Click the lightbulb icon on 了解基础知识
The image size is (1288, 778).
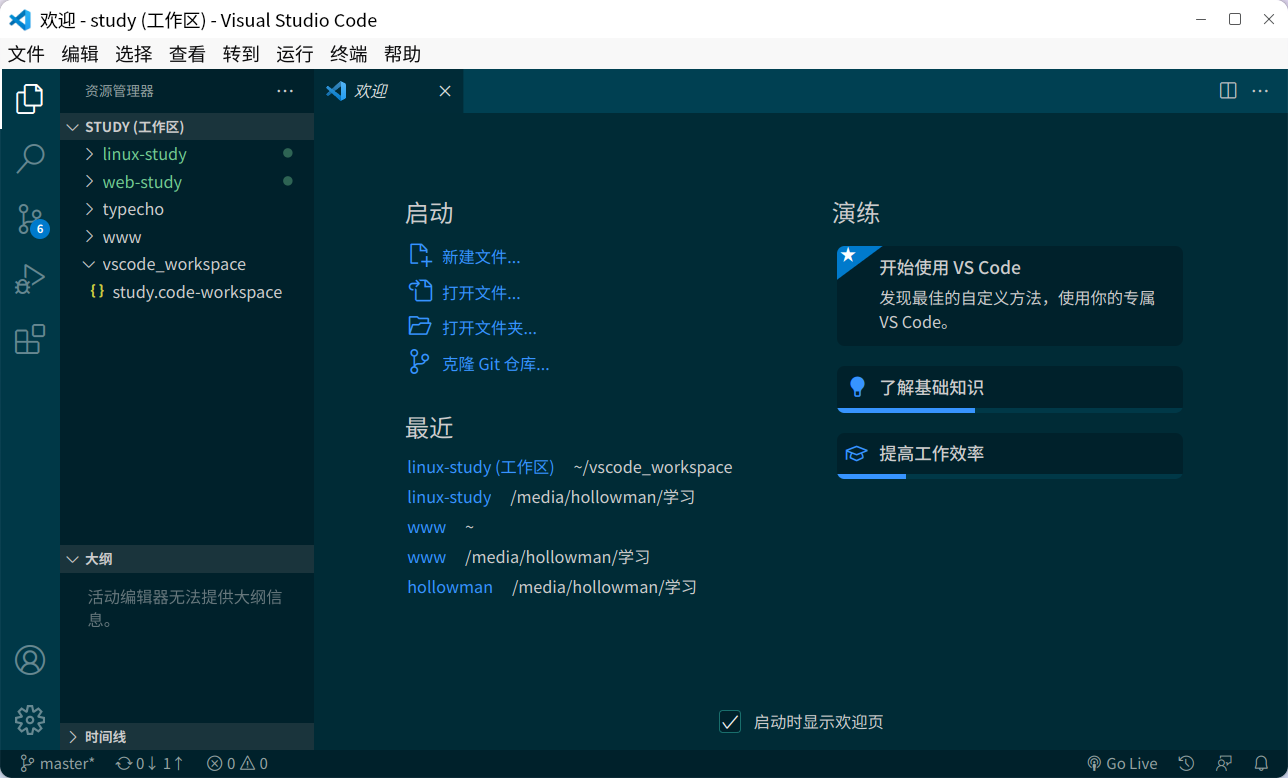[856, 387]
